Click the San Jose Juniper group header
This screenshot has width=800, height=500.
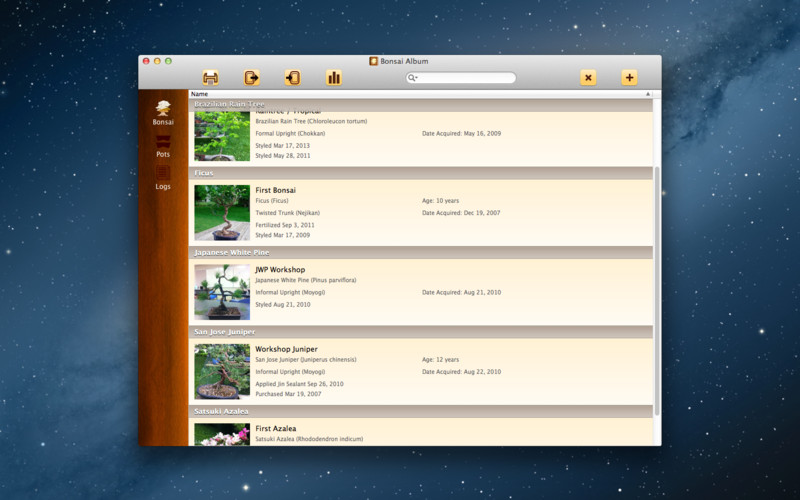(x=420, y=332)
